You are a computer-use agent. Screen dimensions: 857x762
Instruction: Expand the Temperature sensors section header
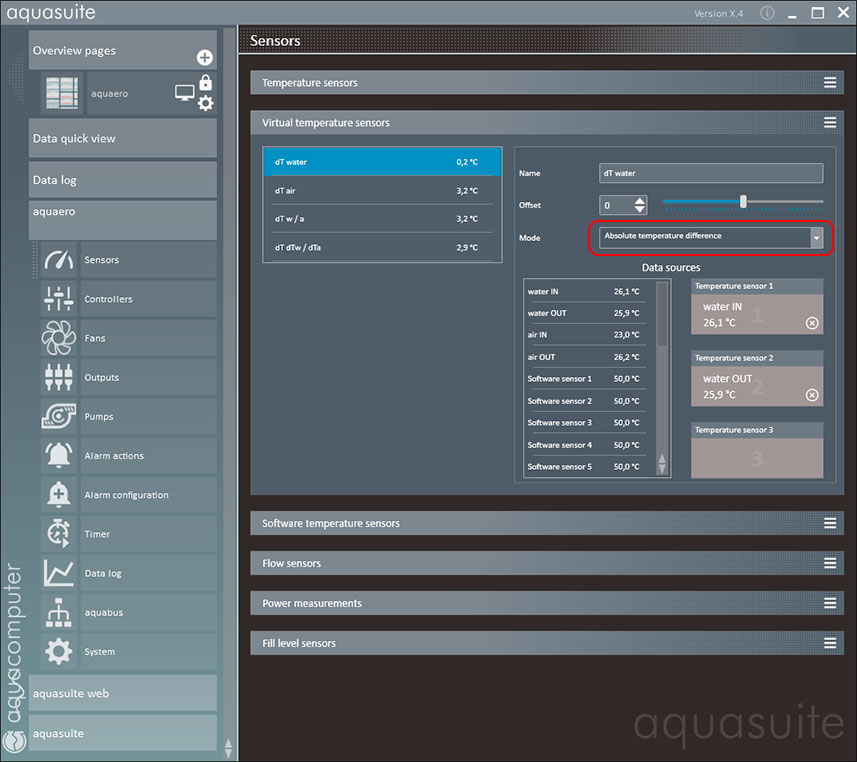tap(547, 83)
